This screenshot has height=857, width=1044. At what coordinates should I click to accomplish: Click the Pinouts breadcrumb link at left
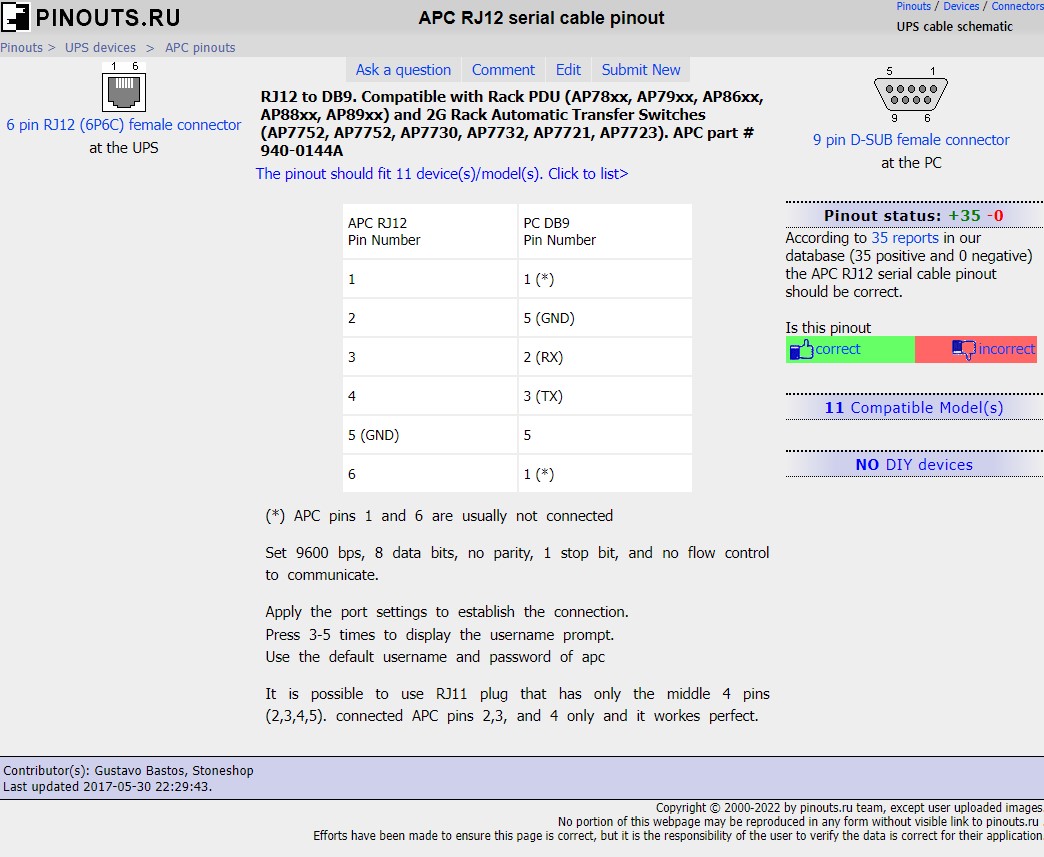click(x=21, y=47)
